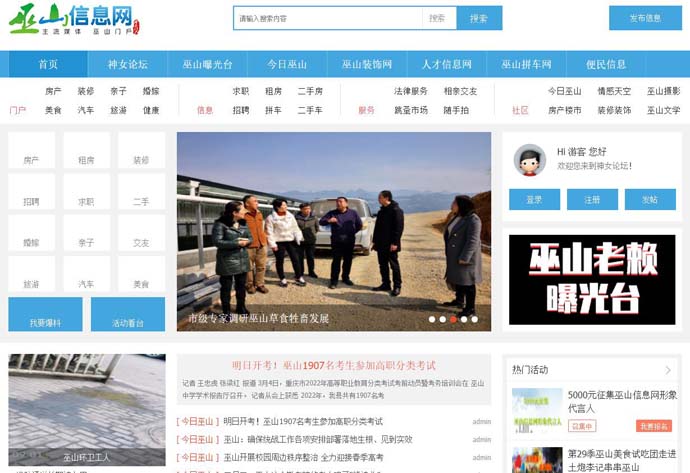
Task: Select the first carousel indicator dot
Action: point(432,319)
